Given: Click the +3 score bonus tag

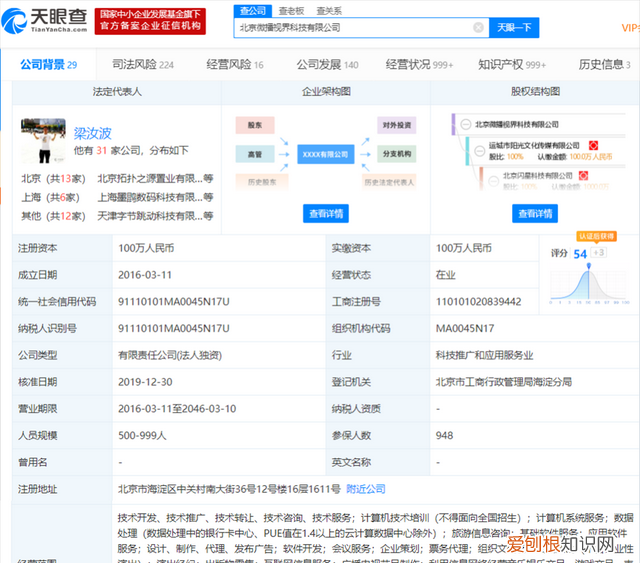Looking at the screenshot, I should tap(599, 253).
